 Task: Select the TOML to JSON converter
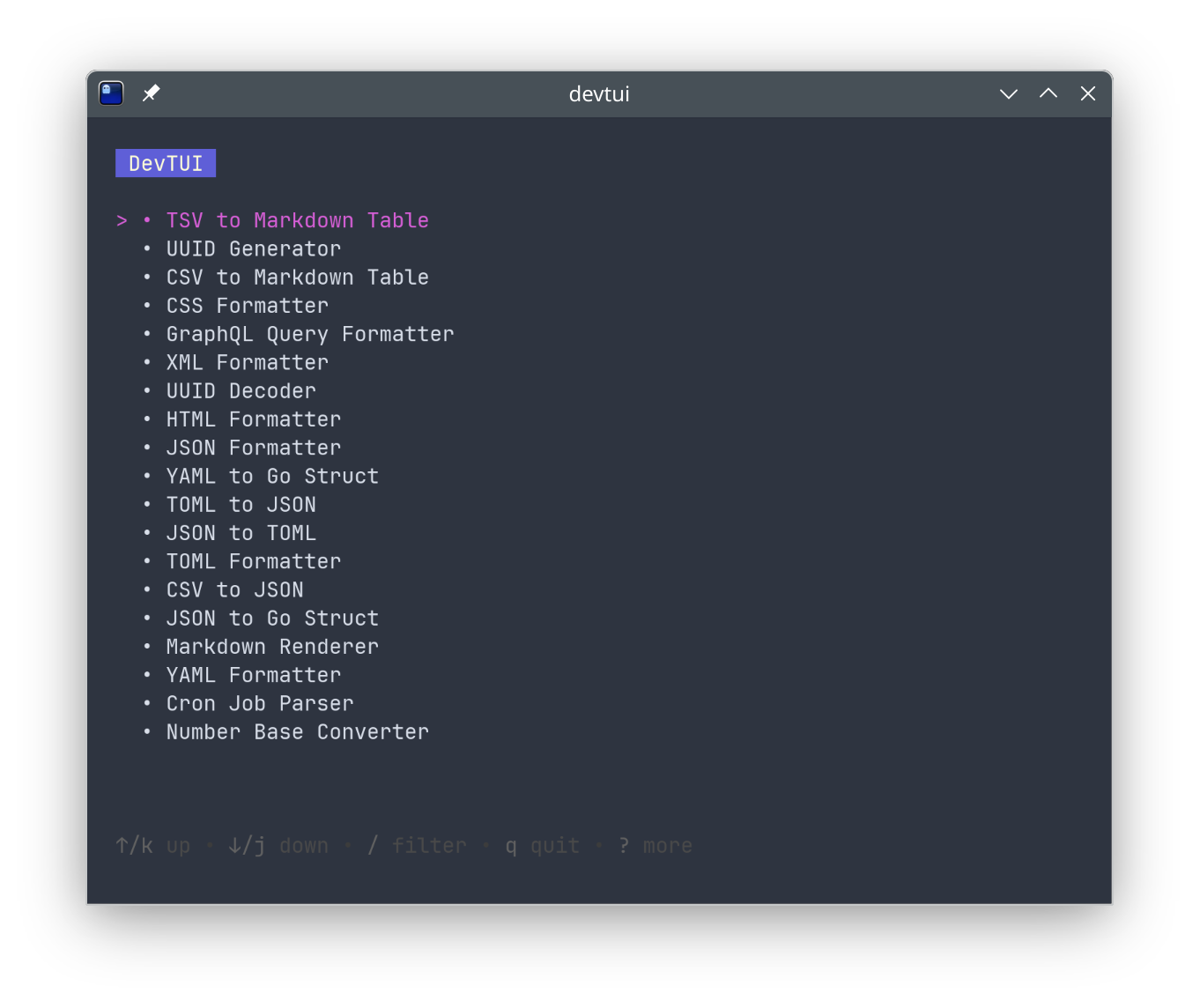coord(241,505)
